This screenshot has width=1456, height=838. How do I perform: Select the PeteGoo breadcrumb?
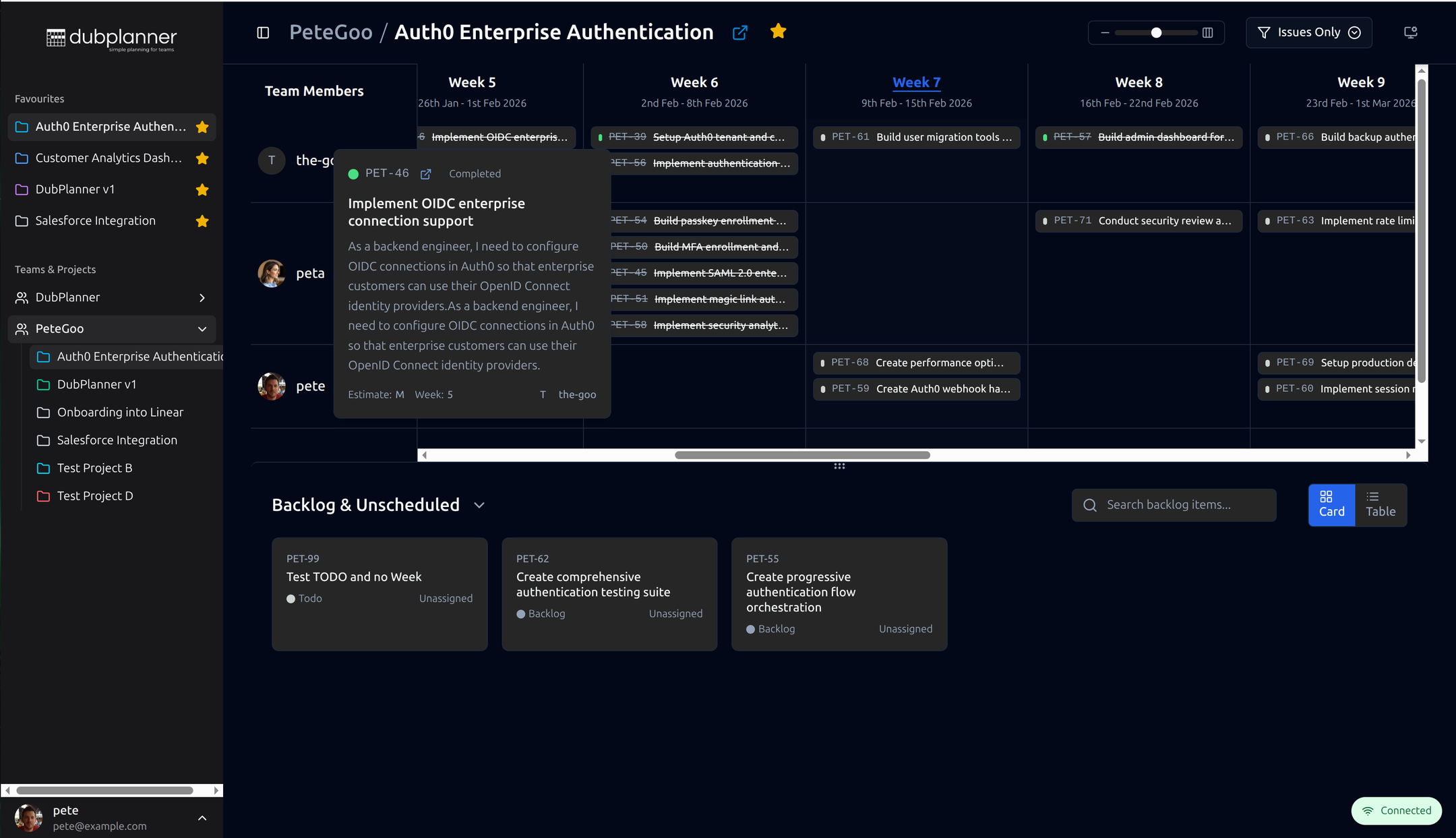[x=330, y=32]
